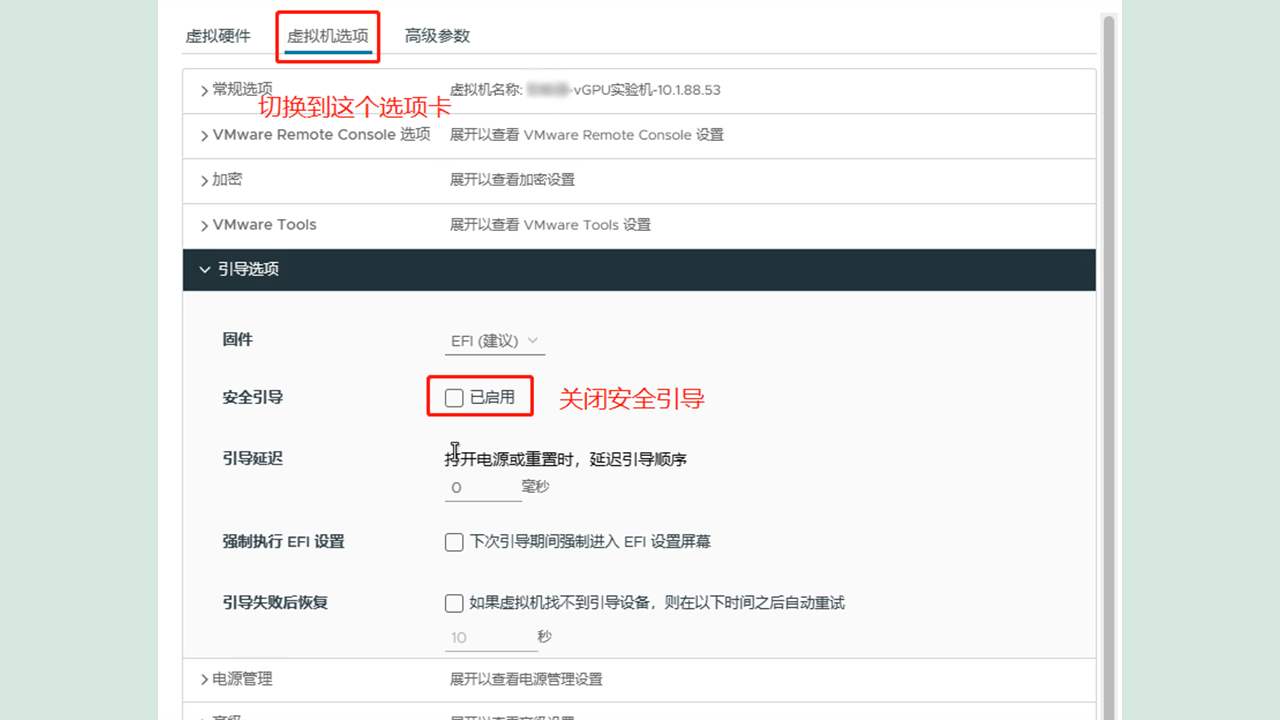Check 下次引导期间强制进入 EFI 设置屏幕 checkbox
1280x720 pixels.
pyautogui.click(x=454, y=542)
